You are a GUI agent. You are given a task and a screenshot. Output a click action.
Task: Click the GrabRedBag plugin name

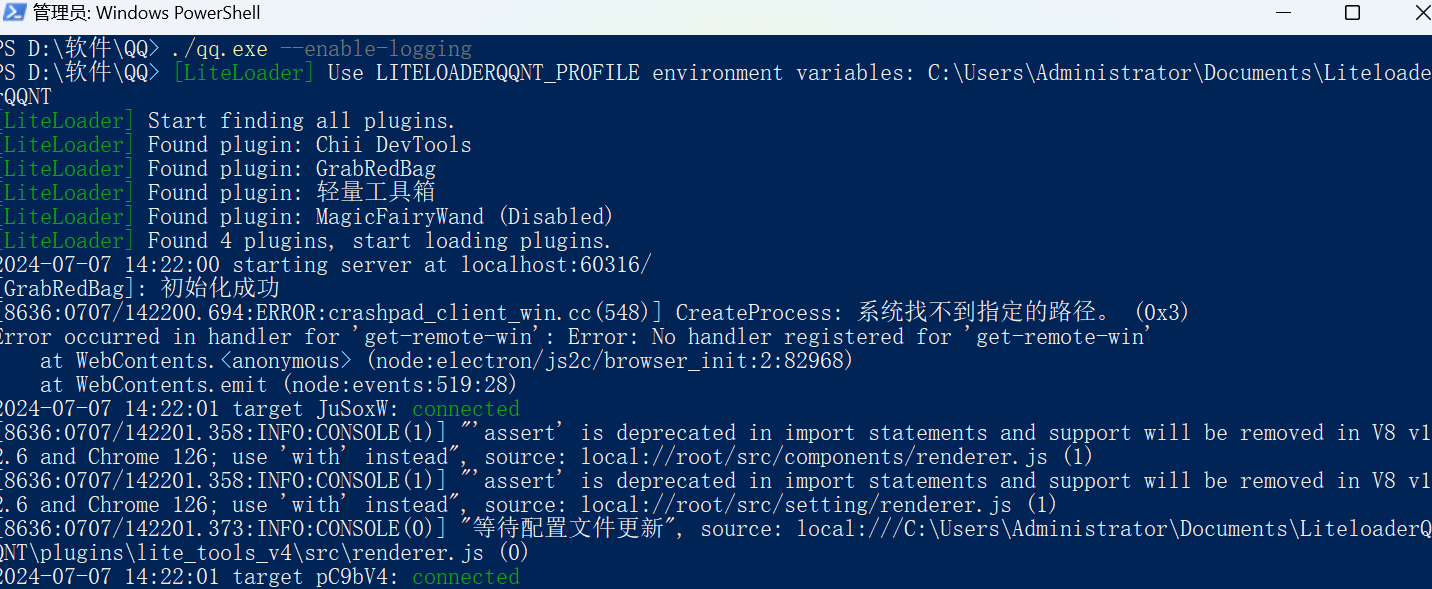click(376, 168)
